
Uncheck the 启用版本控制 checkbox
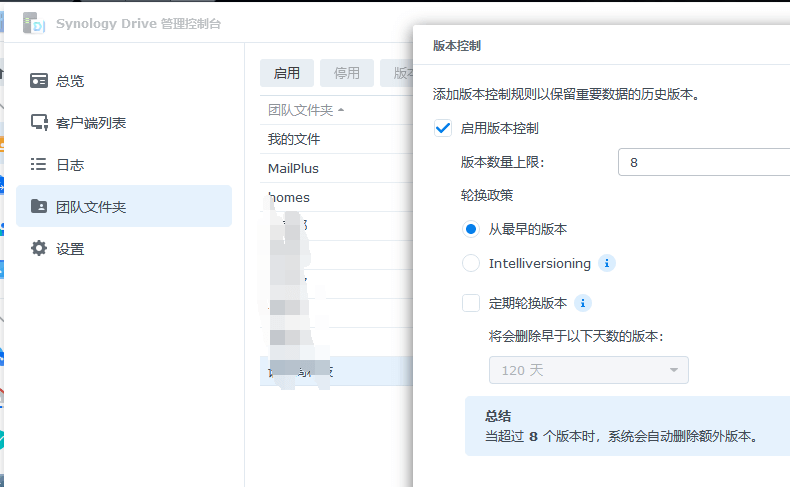443,128
